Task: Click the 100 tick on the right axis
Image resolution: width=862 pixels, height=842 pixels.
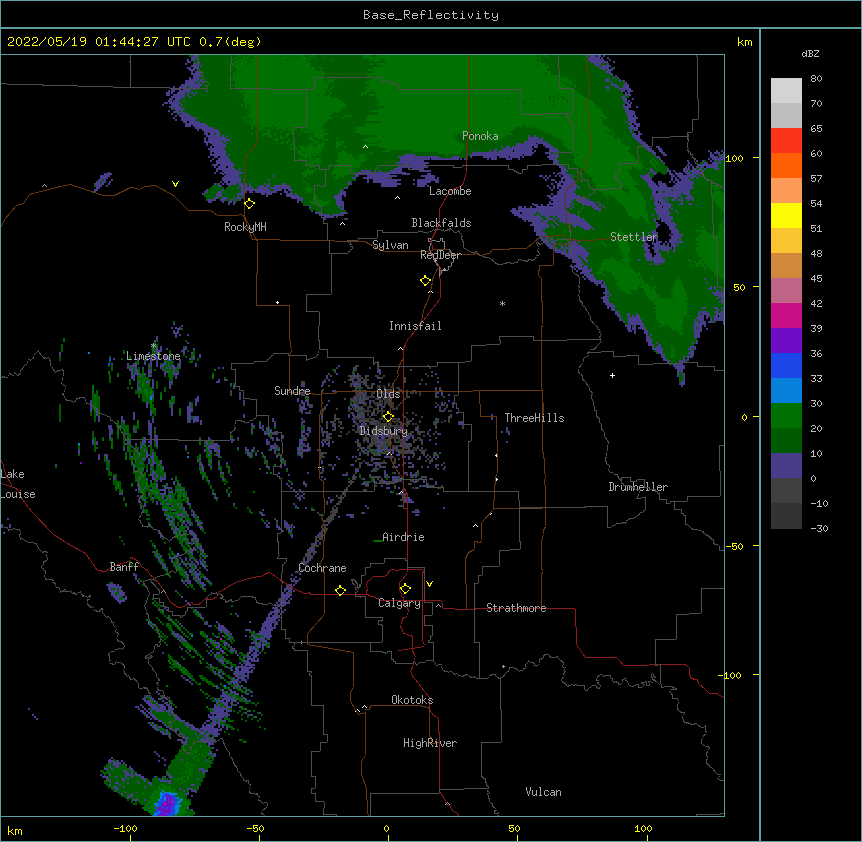Action: coord(734,158)
